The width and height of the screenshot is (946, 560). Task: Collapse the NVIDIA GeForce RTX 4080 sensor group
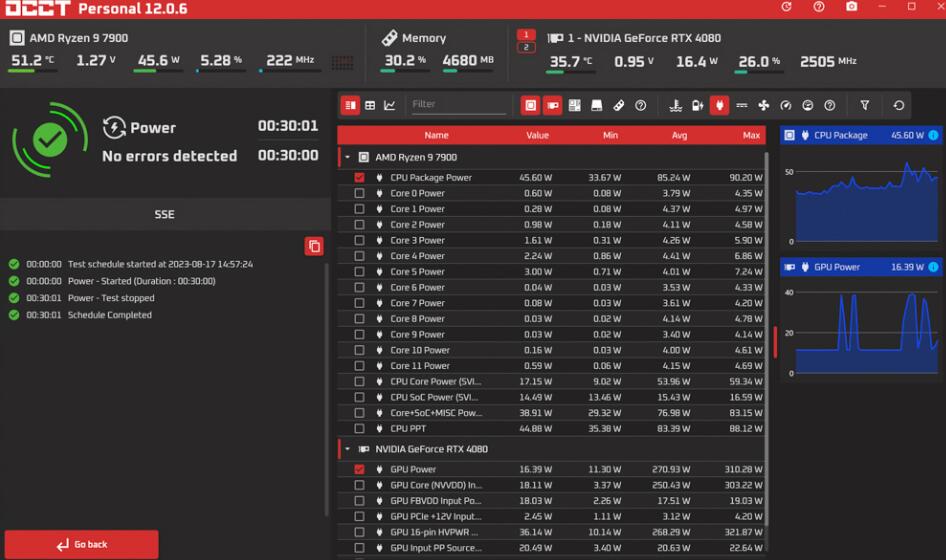tap(348, 449)
